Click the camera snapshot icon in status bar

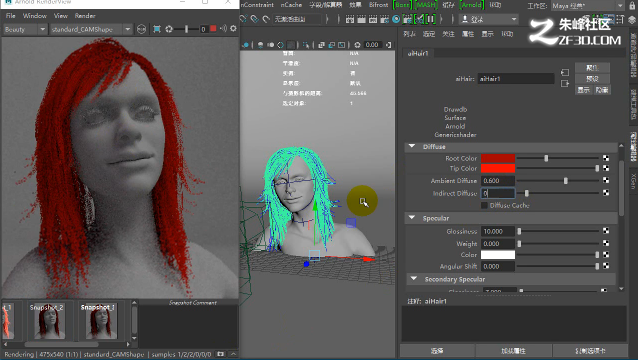click(x=220, y=354)
